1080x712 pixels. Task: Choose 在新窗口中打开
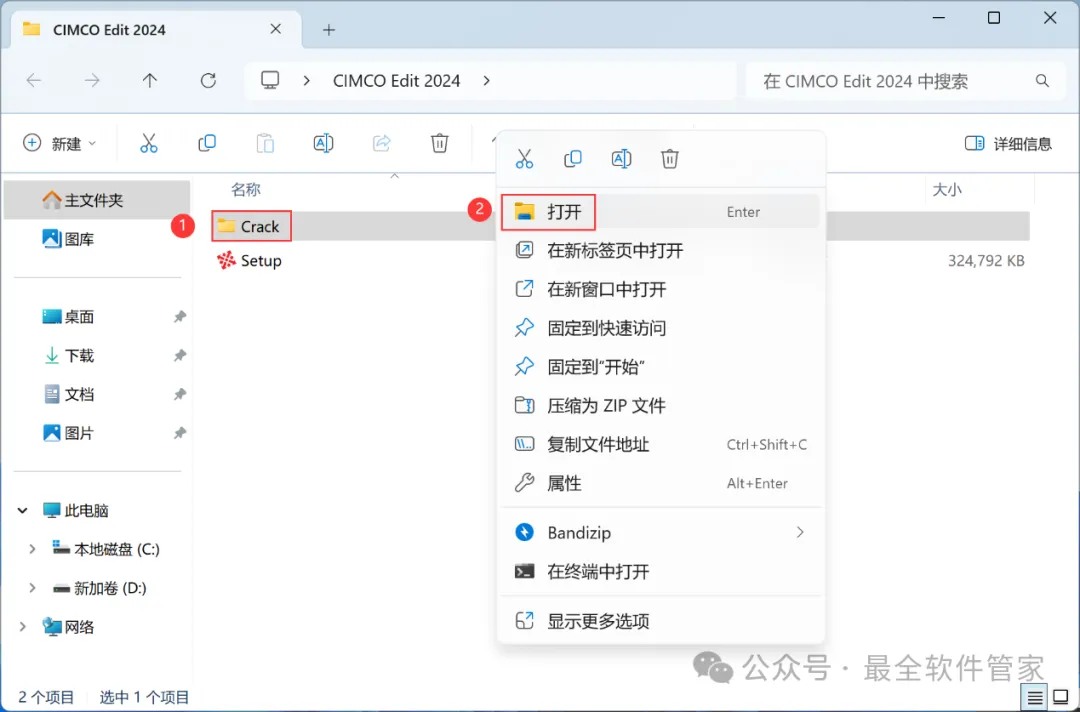click(661, 289)
